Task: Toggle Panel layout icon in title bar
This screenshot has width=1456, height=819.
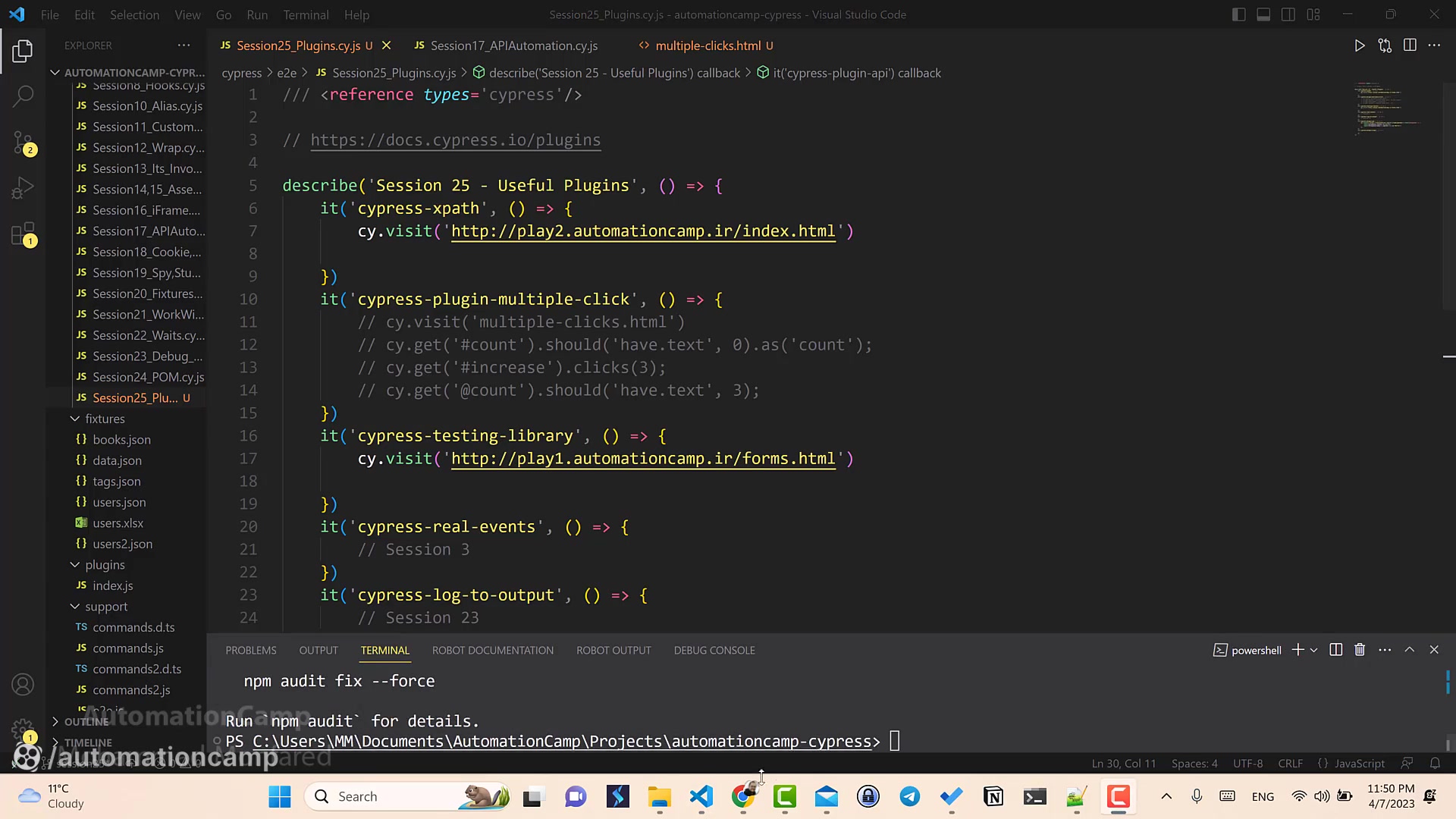Action: [x=1263, y=14]
